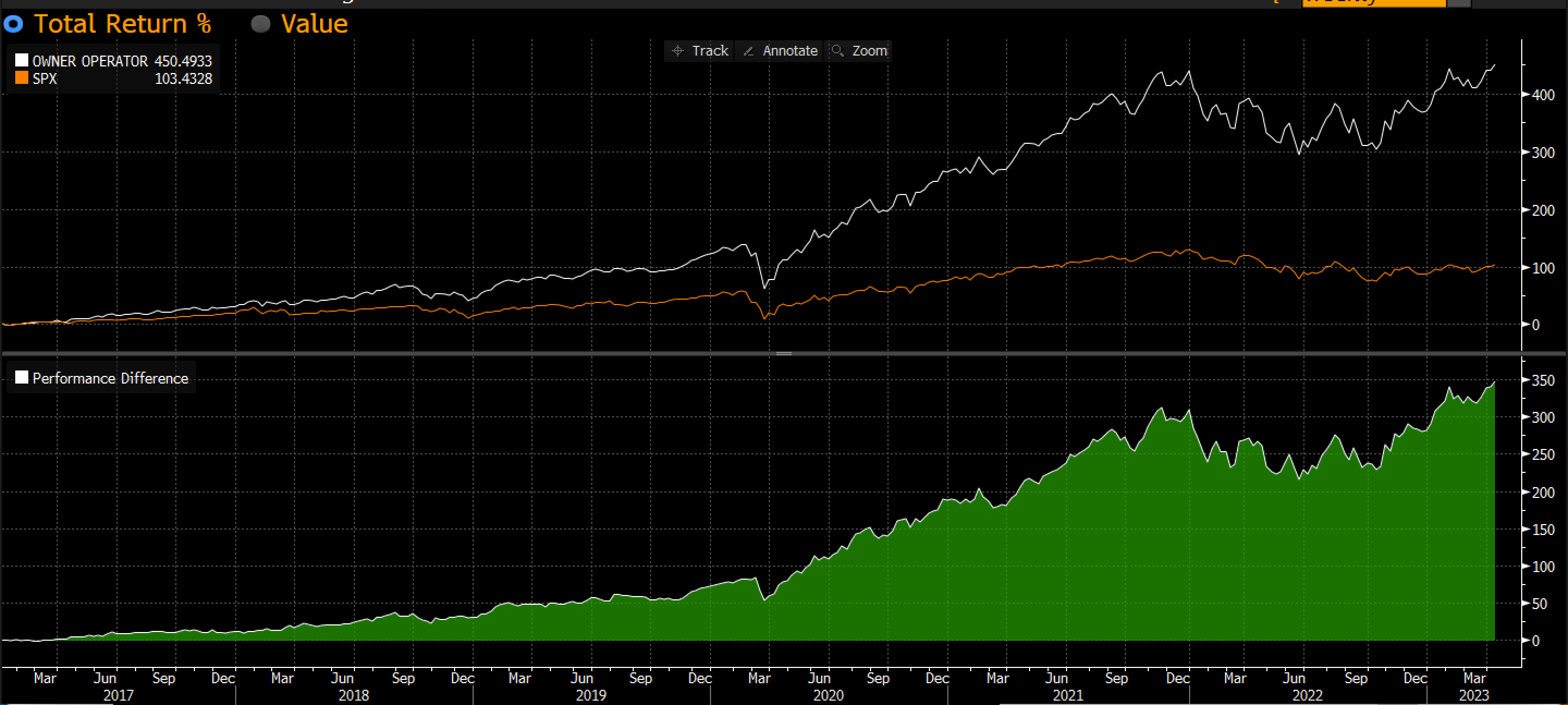This screenshot has width=1568, height=705.
Task: Click the 350 label on lower y-axis
Action: click(1543, 381)
